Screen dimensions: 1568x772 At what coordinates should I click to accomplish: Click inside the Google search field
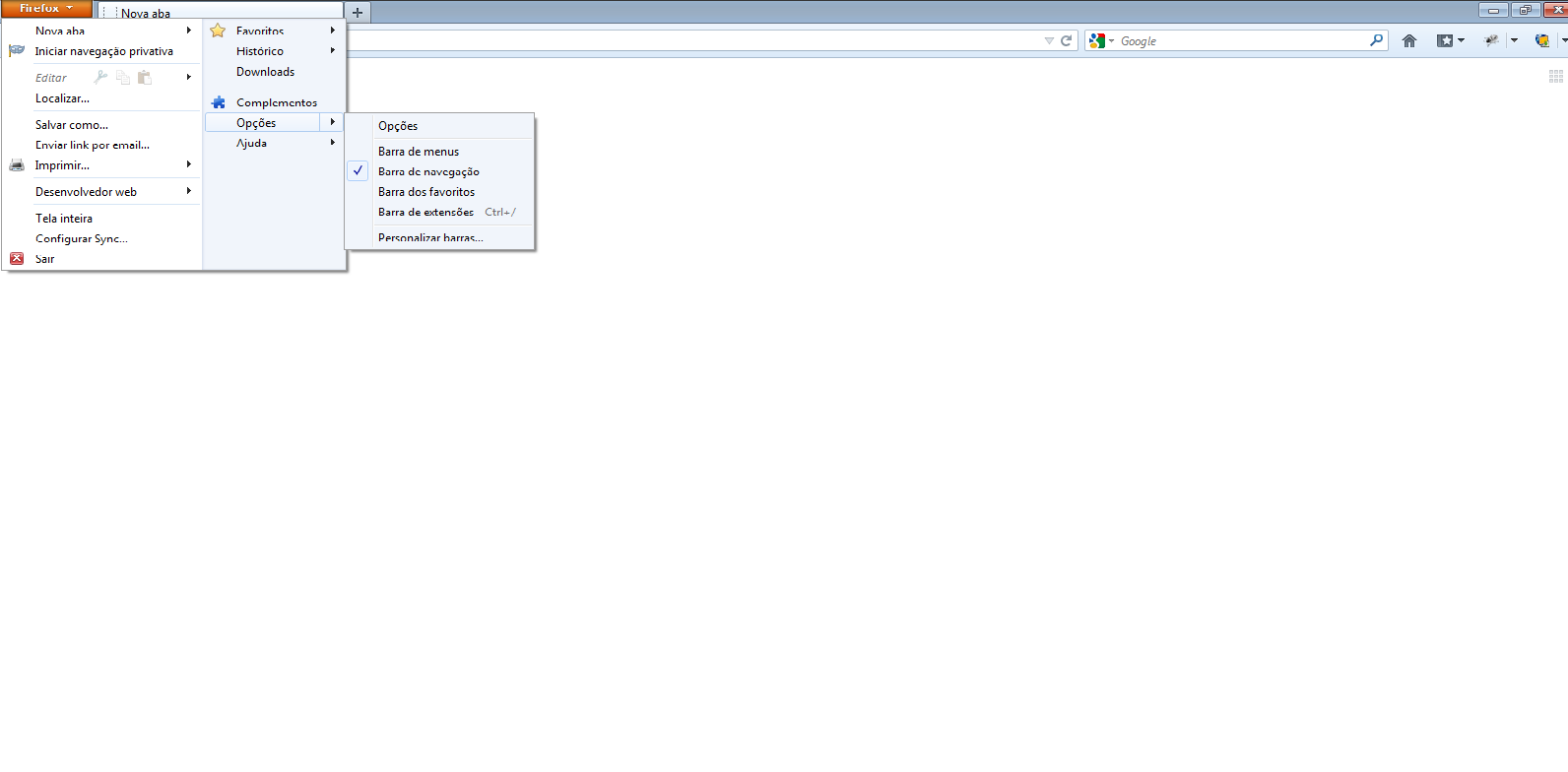tap(1241, 40)
